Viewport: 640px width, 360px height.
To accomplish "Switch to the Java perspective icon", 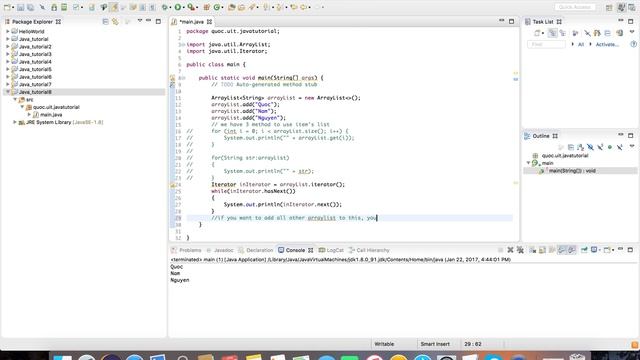I will (621, 7).
